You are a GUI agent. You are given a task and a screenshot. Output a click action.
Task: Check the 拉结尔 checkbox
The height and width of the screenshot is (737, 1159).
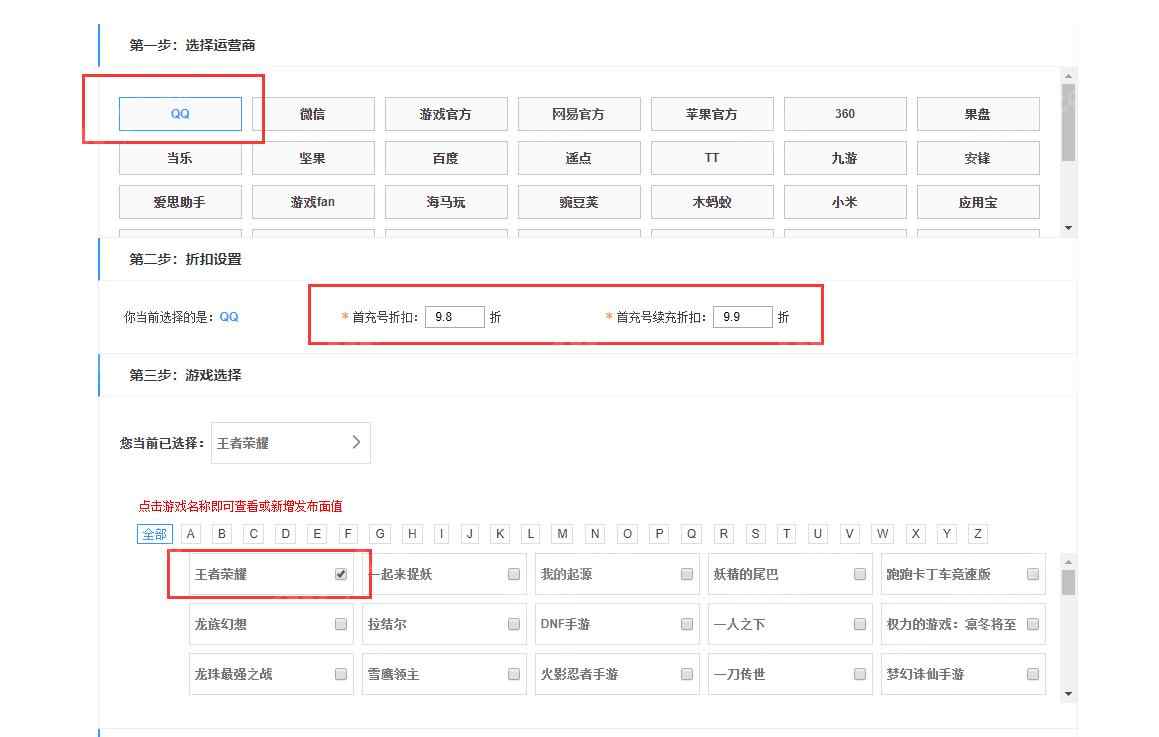point(514,625)
